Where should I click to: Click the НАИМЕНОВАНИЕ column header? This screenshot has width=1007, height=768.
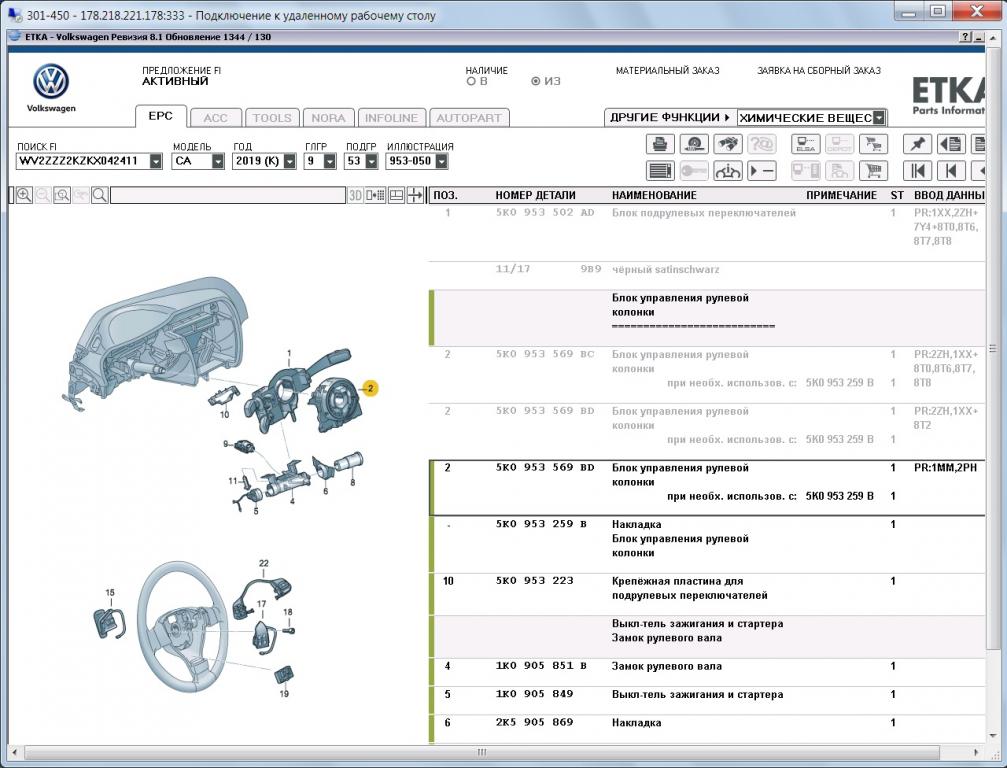(x=654, y=195)
